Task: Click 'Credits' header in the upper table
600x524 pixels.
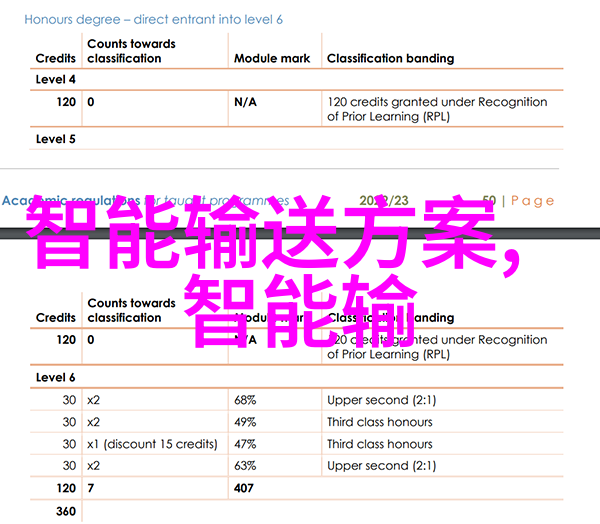Action: point(56,58)
